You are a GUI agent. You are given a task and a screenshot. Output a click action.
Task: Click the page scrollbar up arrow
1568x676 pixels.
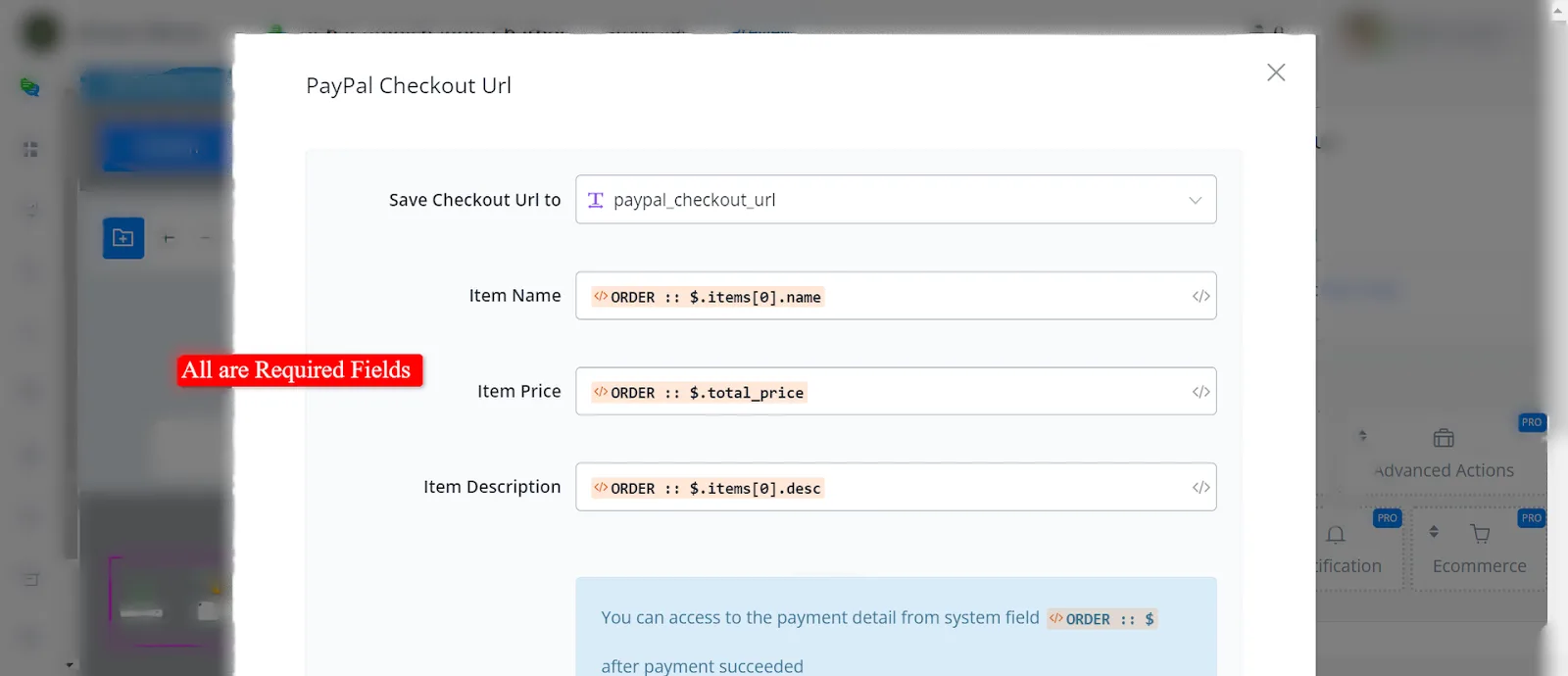[x=1558, y=10]
